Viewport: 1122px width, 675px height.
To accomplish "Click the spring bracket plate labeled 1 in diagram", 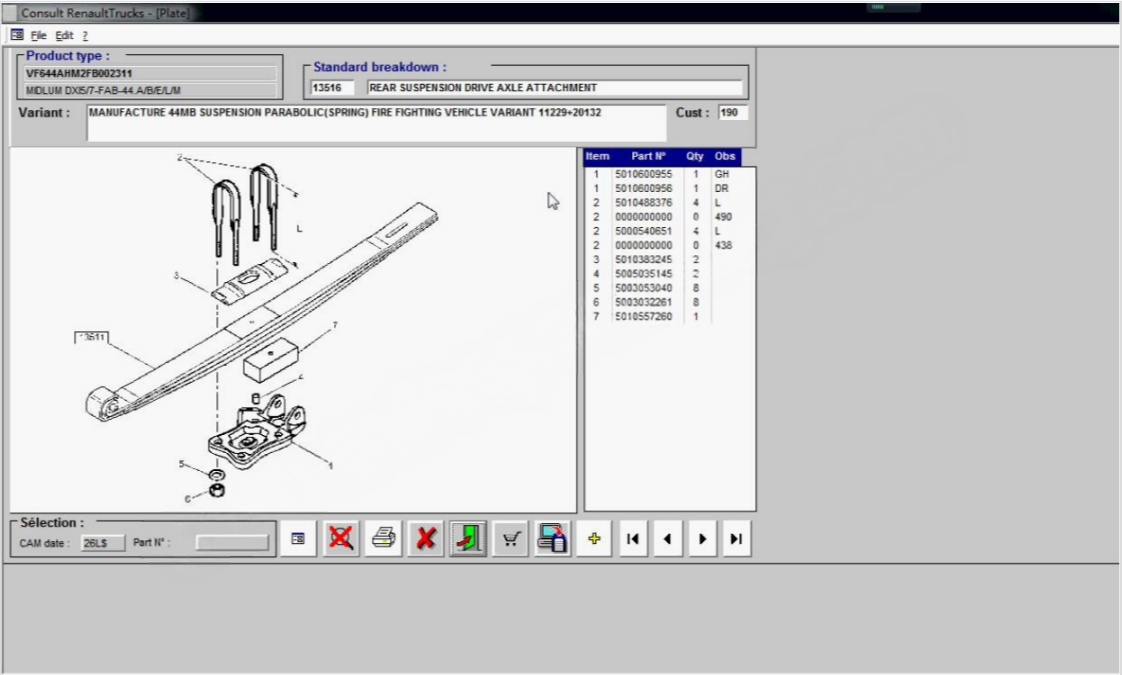I will 259,432.
